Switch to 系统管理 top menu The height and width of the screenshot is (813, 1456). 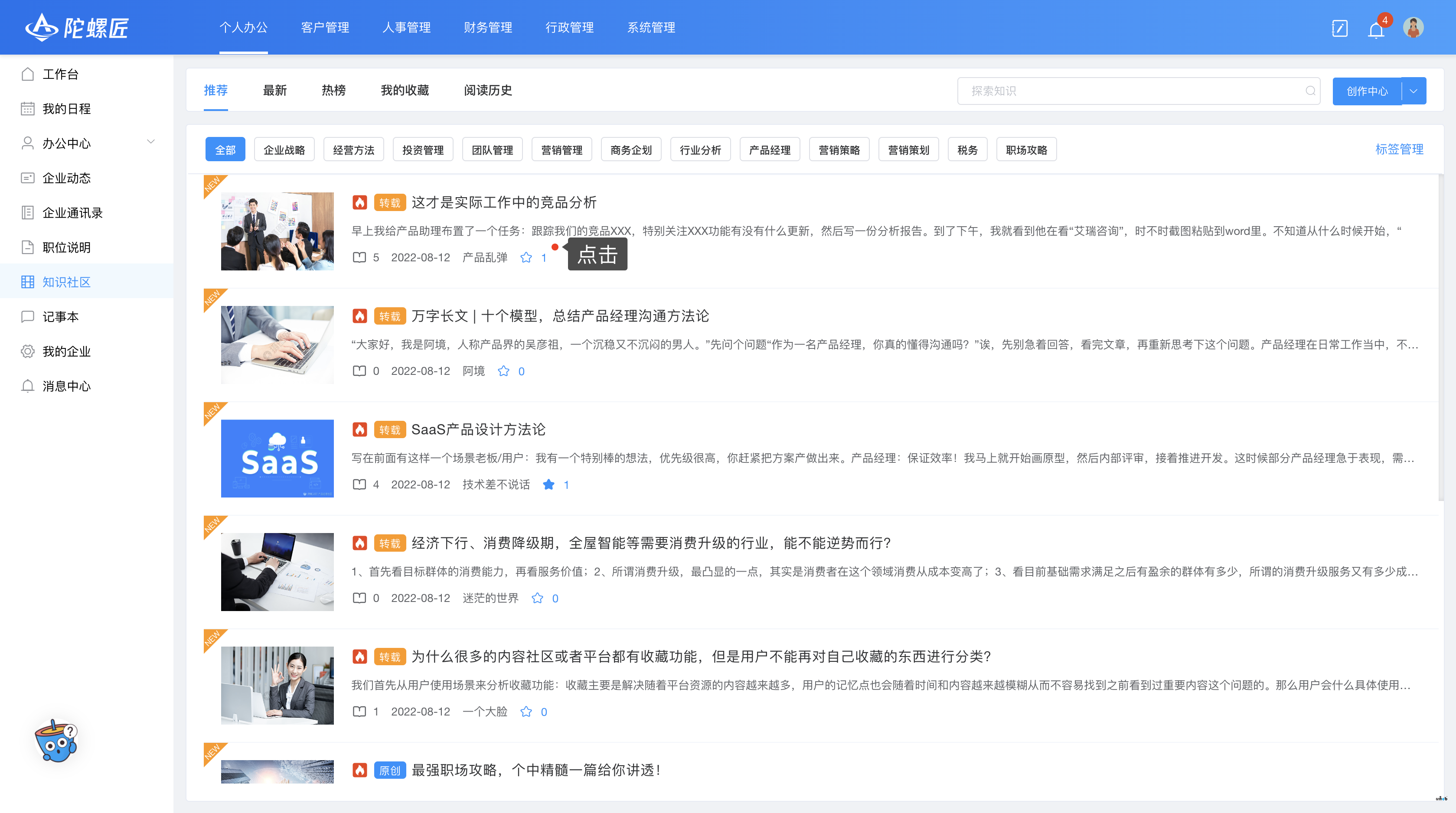(651, 27)
